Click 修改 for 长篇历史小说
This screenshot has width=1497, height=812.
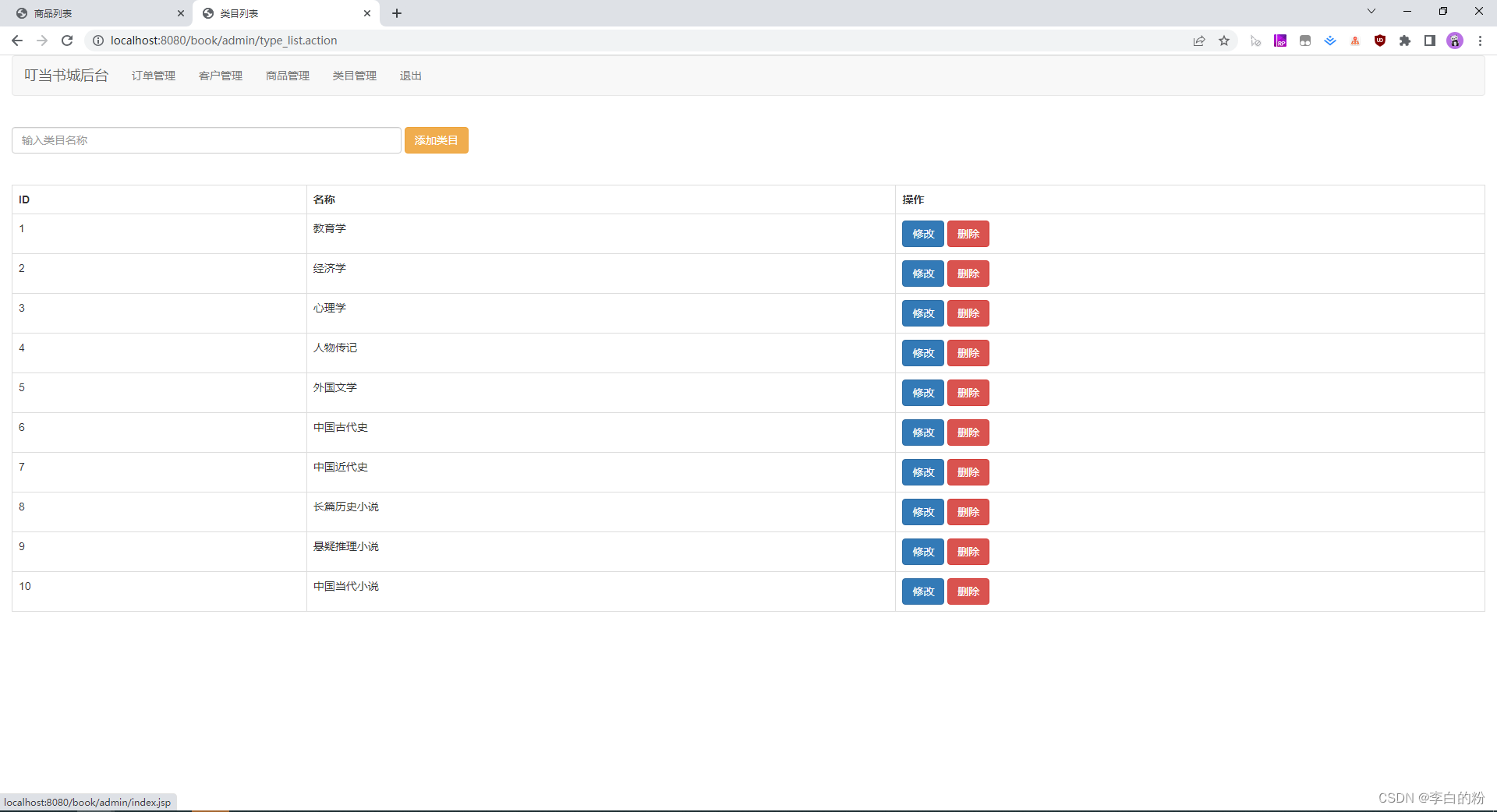point(923,512)
